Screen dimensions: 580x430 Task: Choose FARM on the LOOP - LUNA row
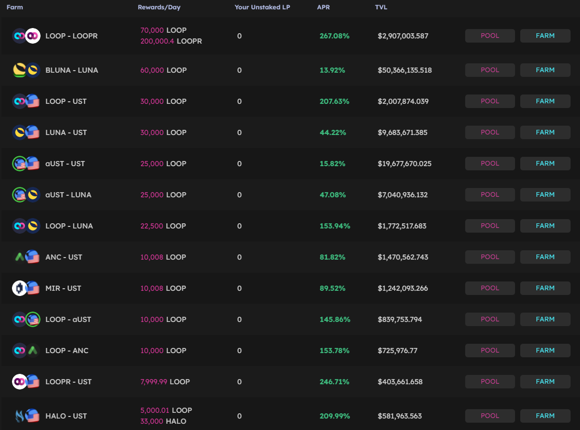point(545,226)
